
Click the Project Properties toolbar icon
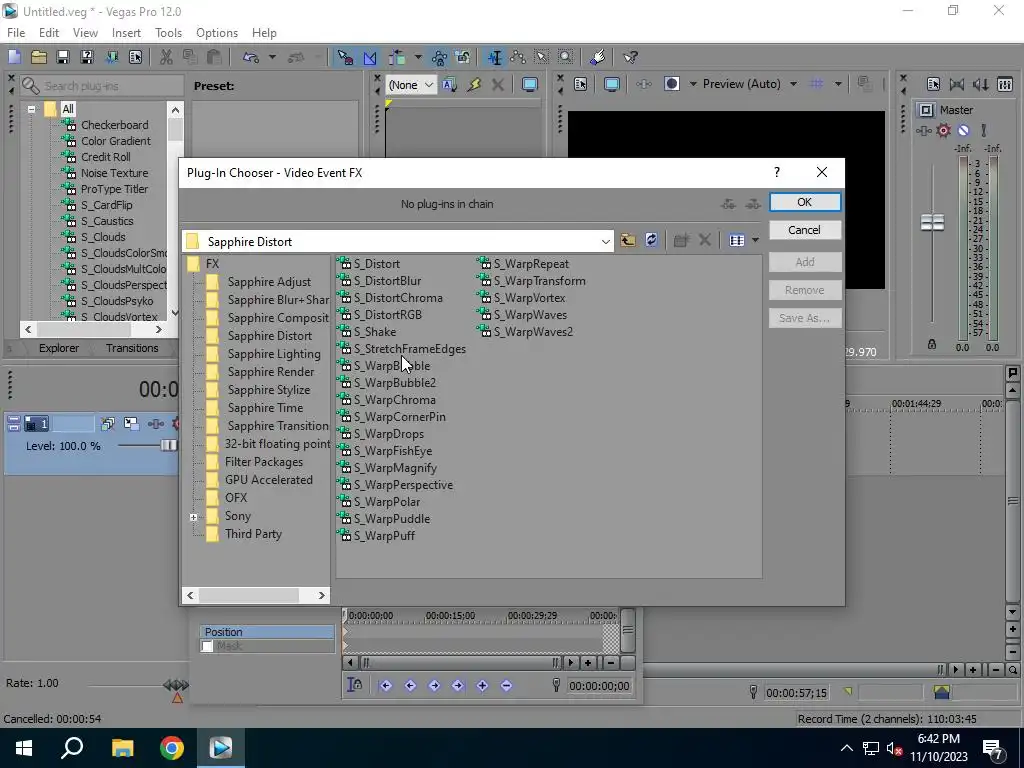click(x=136, y=57)
